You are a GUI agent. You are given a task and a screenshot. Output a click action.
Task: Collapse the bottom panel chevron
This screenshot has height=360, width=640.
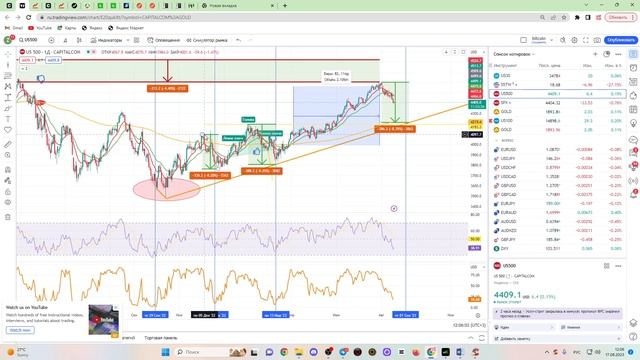(471, 338)
